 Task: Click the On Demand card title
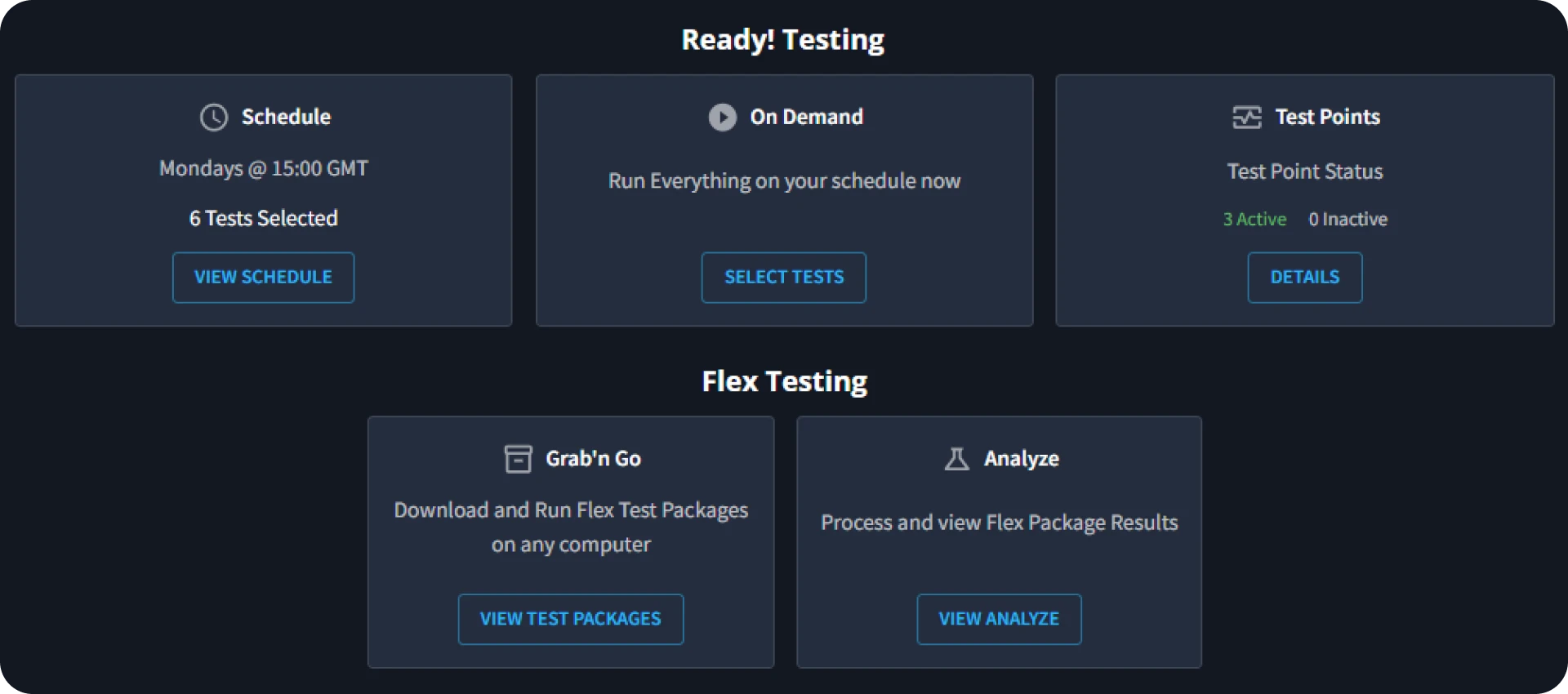806,118
